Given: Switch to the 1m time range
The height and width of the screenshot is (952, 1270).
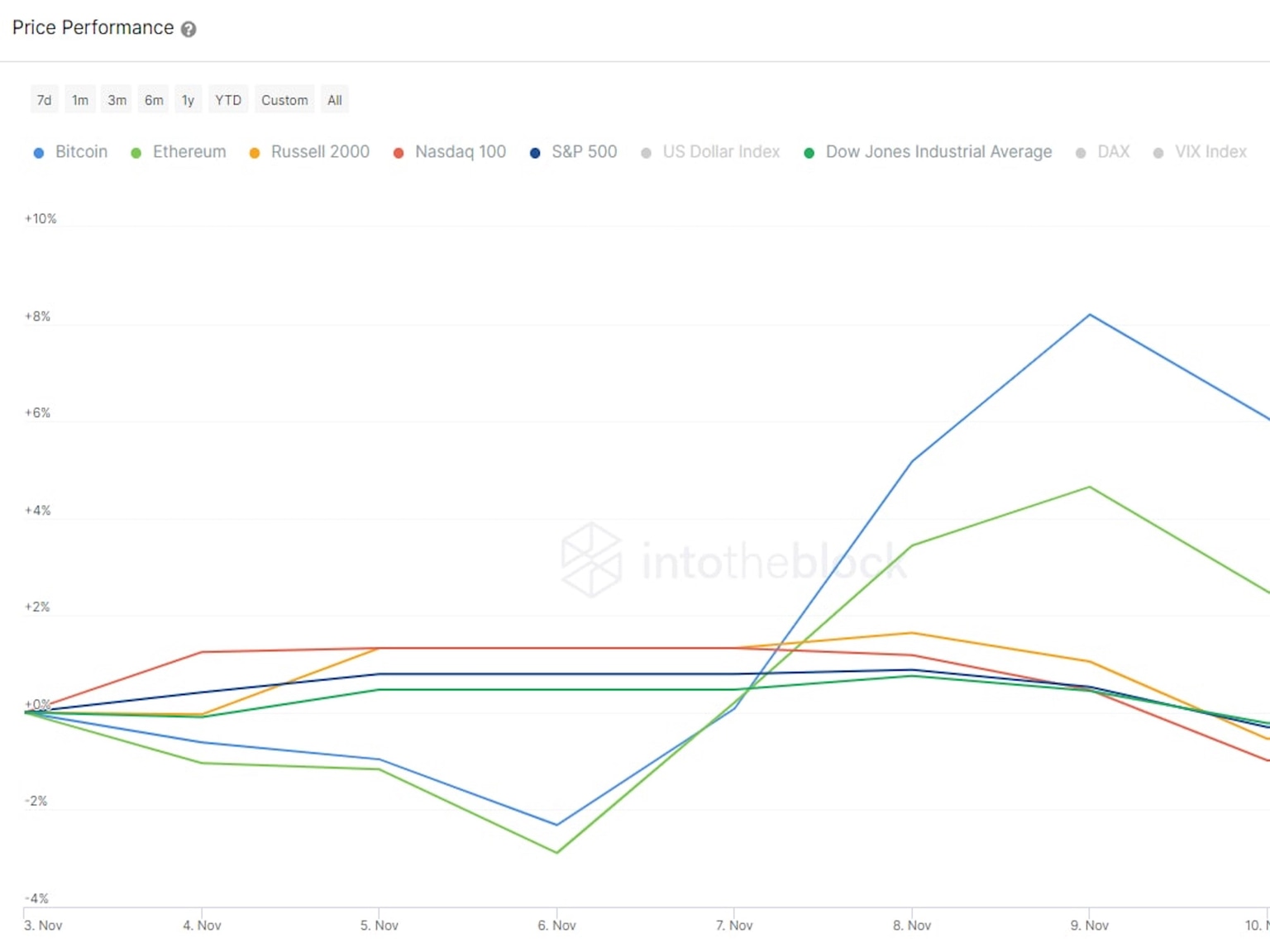Looking at the screenshot, I should pyautogui.click(x=80, y=100).
